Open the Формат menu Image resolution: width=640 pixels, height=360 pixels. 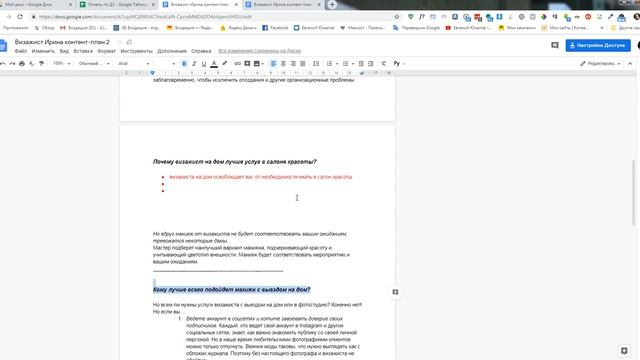[x=107, y=51]
